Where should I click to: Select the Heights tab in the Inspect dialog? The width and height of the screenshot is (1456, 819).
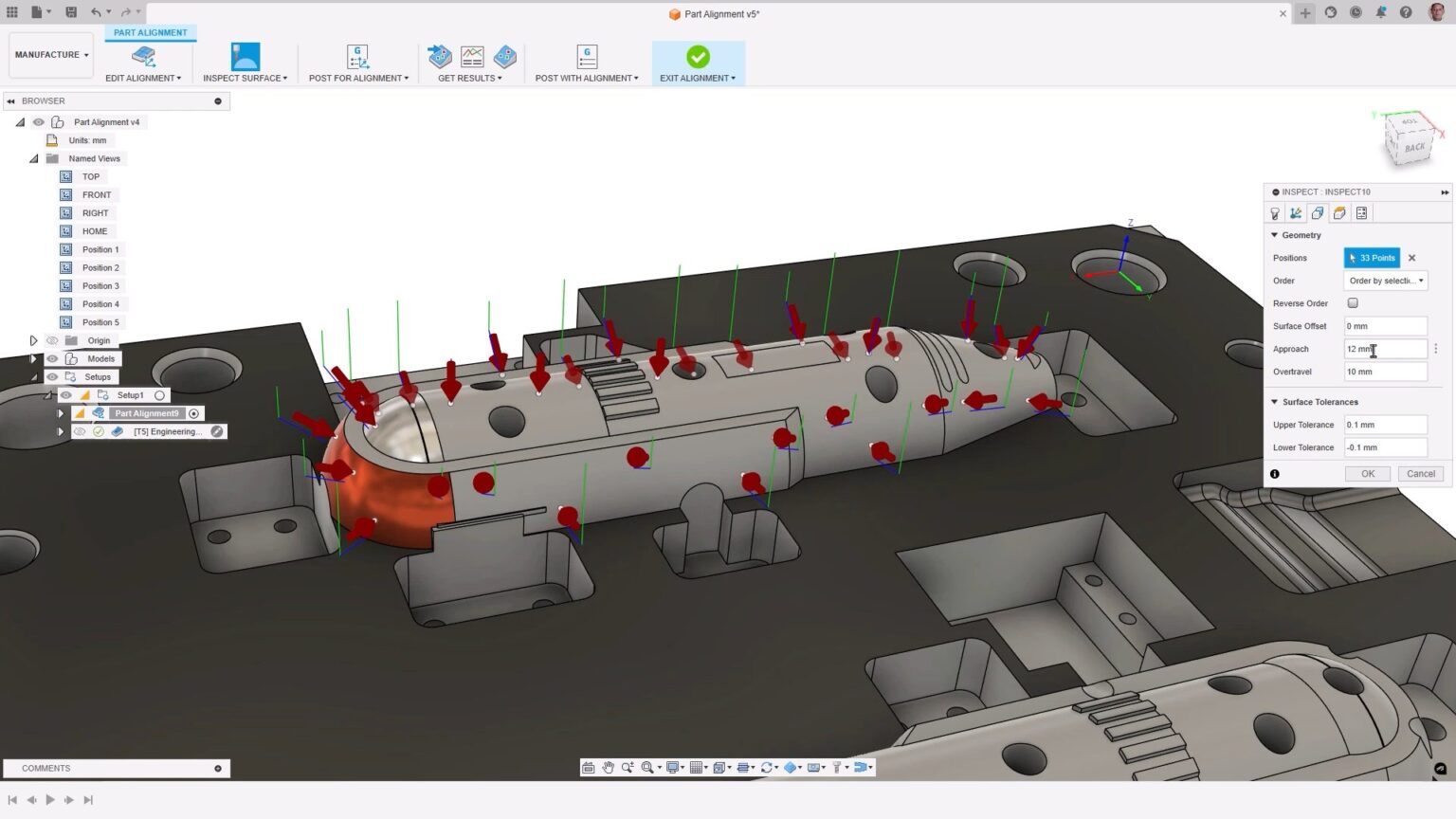coord(1339,213)
